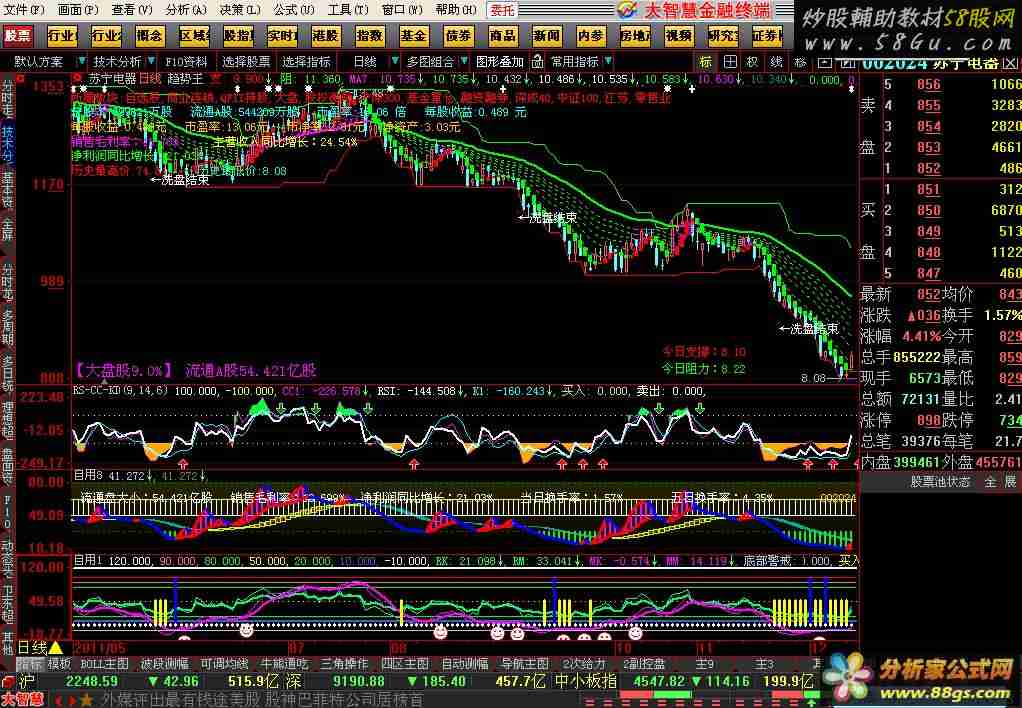Viewport: 1022px width, 708px height.
Task: Click the 展 button in stock pool panel
Action: click(x=1010, y=482)
